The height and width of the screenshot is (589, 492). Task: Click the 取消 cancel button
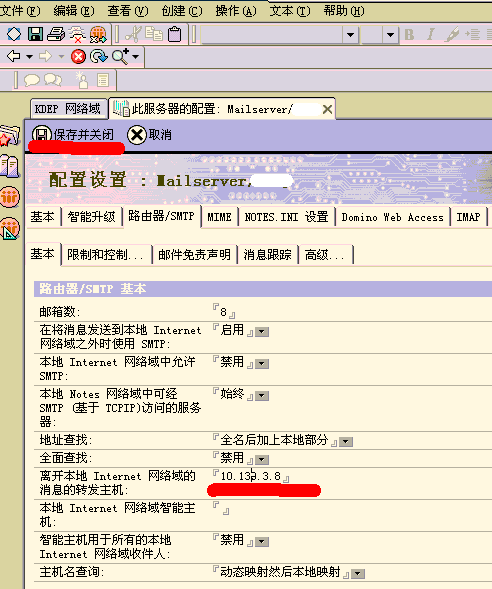click(x=149, y=134)
